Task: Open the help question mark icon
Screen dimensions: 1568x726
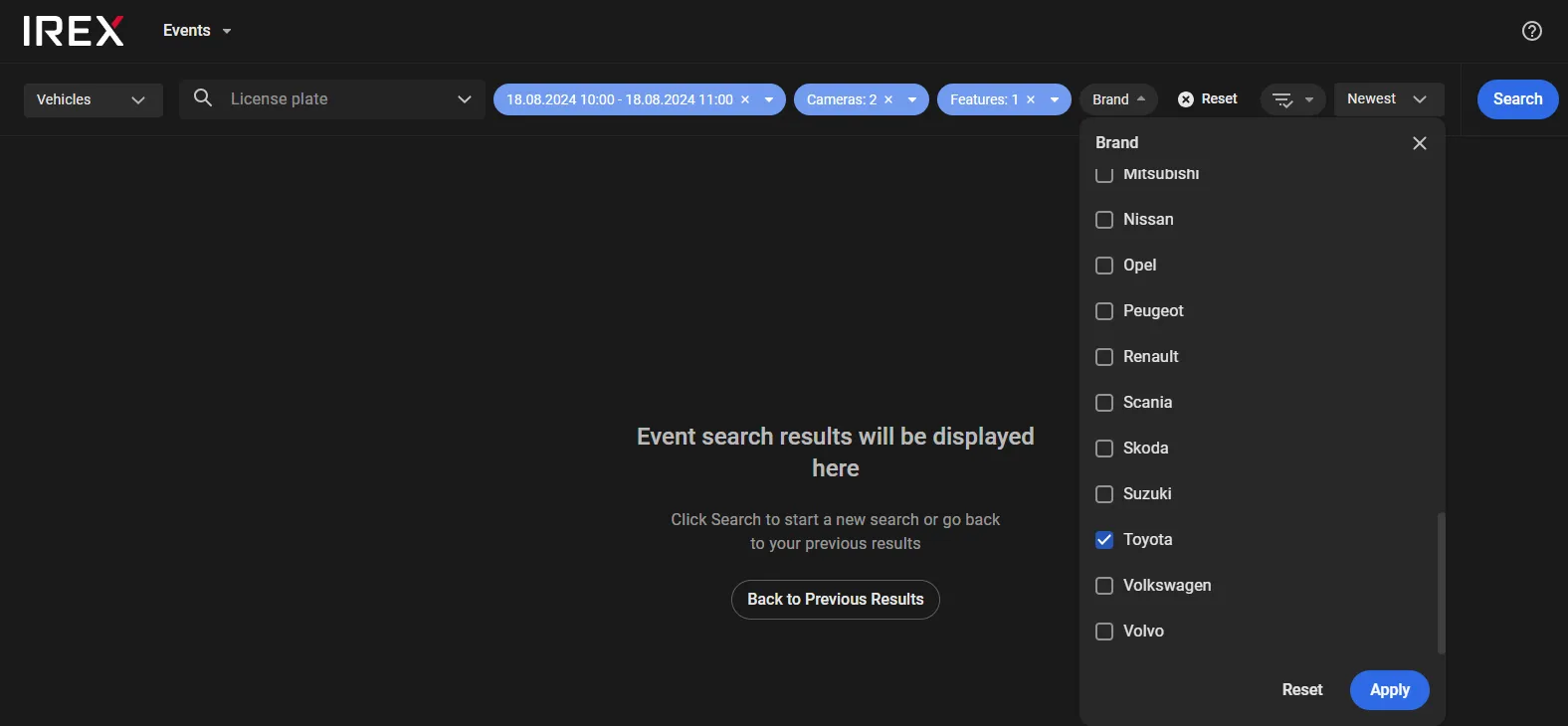Action: 1532,31
